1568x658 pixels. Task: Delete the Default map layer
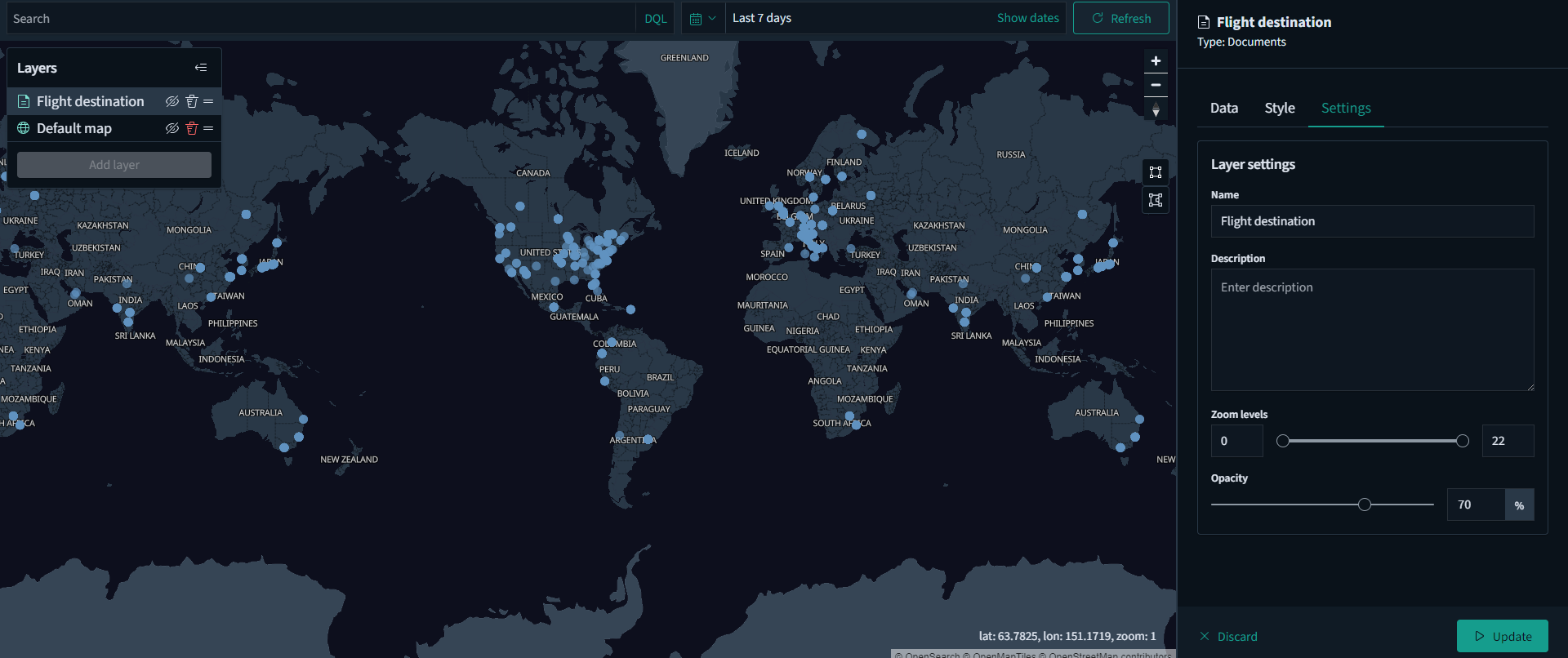pos(192,128)
